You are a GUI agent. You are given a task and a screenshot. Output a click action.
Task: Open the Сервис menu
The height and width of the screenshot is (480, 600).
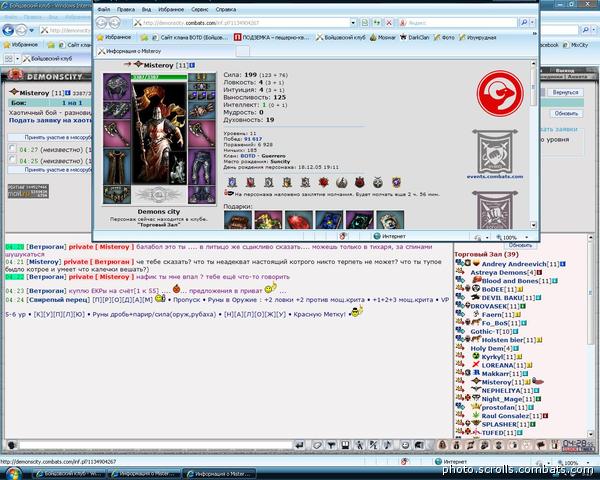(199, 9)
